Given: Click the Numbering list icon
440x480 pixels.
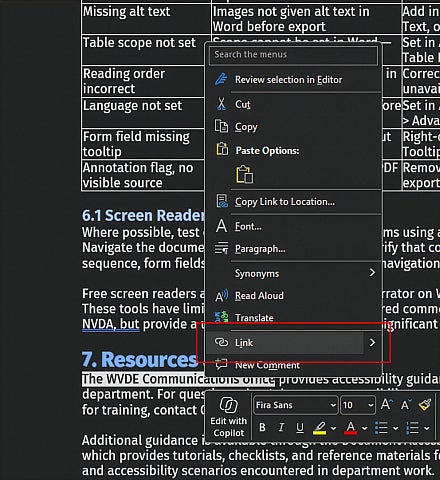Looking at the screenshot, I should pos(412,428).
